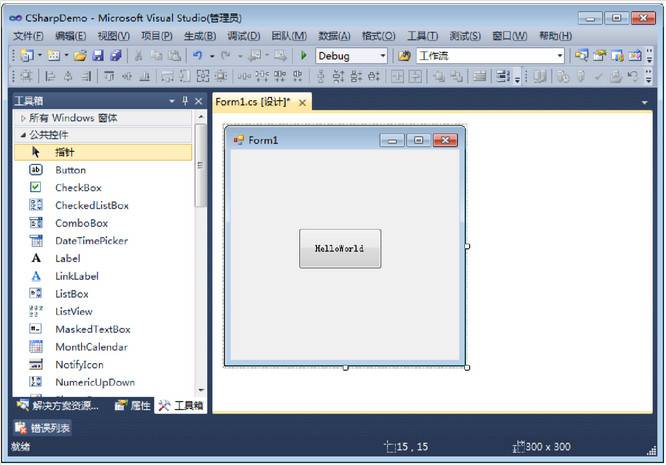Viewport: 666px width, 465px height.
Task: Click the Save All icon
Action: pyautogui.click(x=116, y=56)
